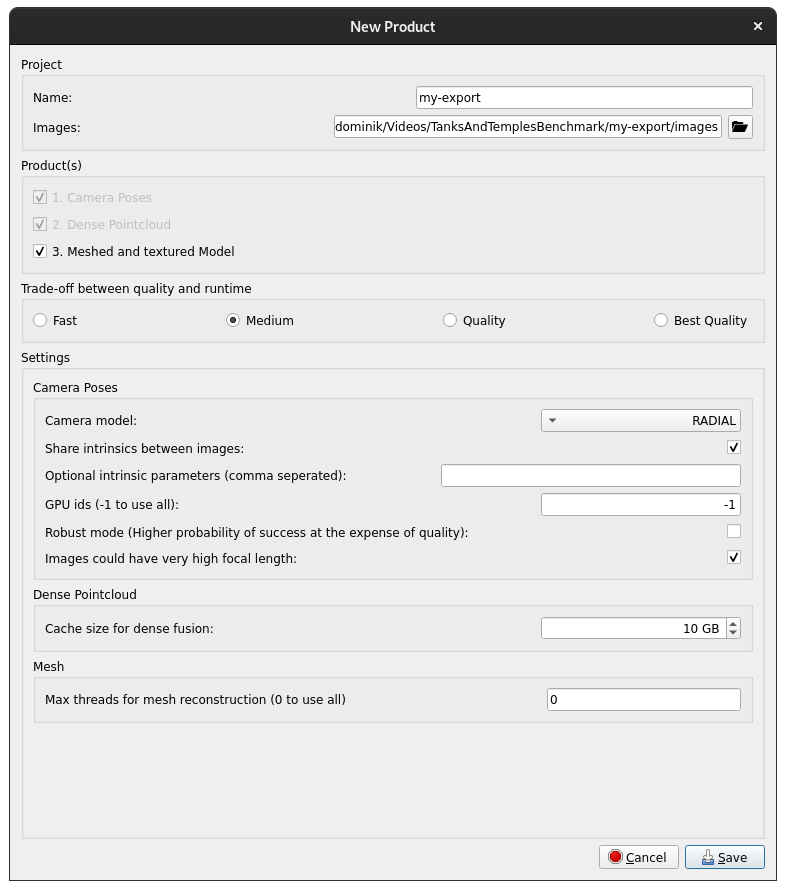Toggle Share intrinsics between images checkbox

[733, 448]
